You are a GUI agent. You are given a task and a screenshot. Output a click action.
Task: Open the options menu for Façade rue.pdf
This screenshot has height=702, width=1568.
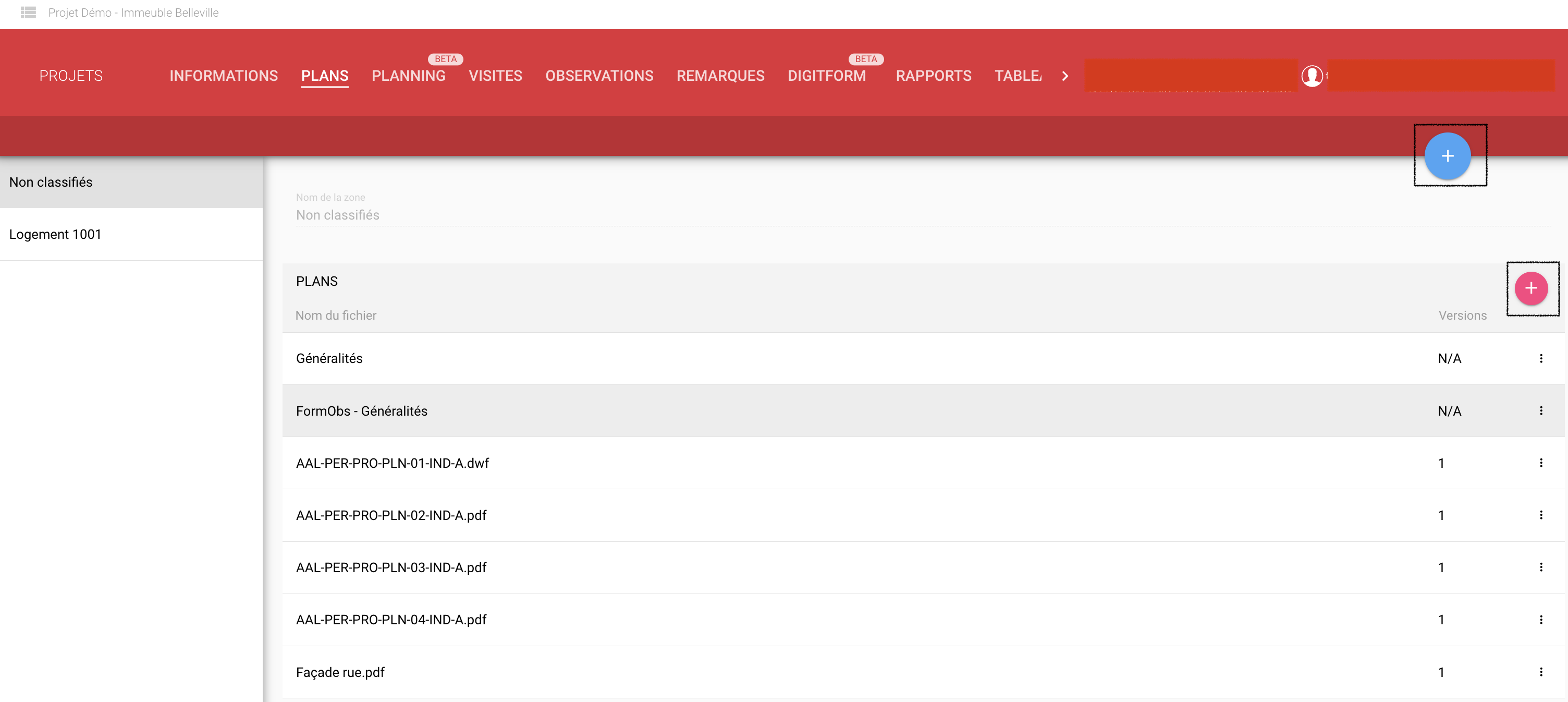point(1540,672)
